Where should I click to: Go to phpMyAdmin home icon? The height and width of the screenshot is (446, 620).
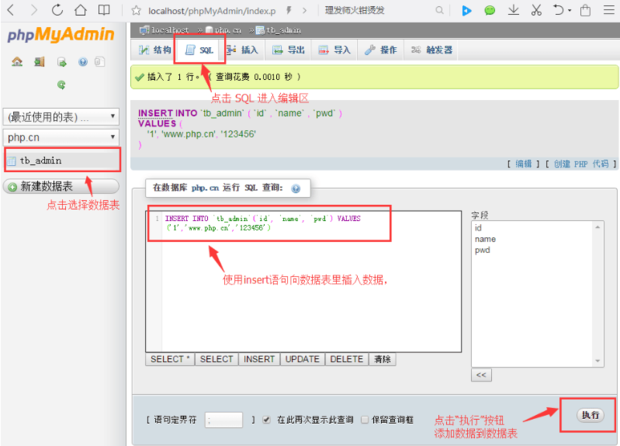pyautogui.click(x=17, y=62)
